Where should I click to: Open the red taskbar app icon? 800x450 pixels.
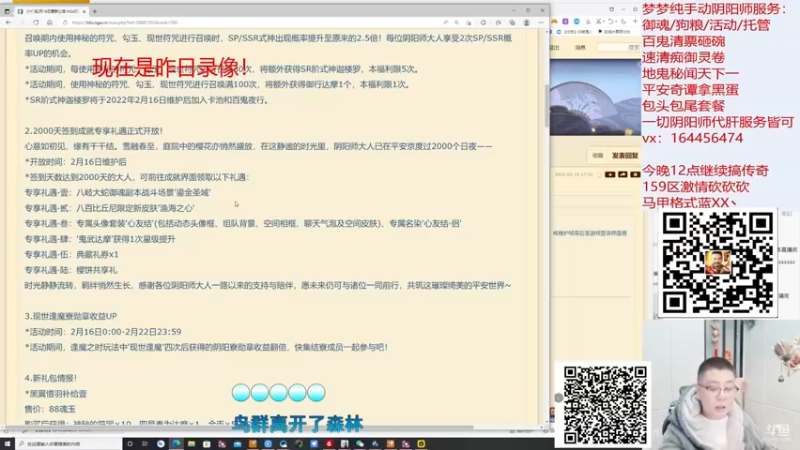click(x=329, y=444)
